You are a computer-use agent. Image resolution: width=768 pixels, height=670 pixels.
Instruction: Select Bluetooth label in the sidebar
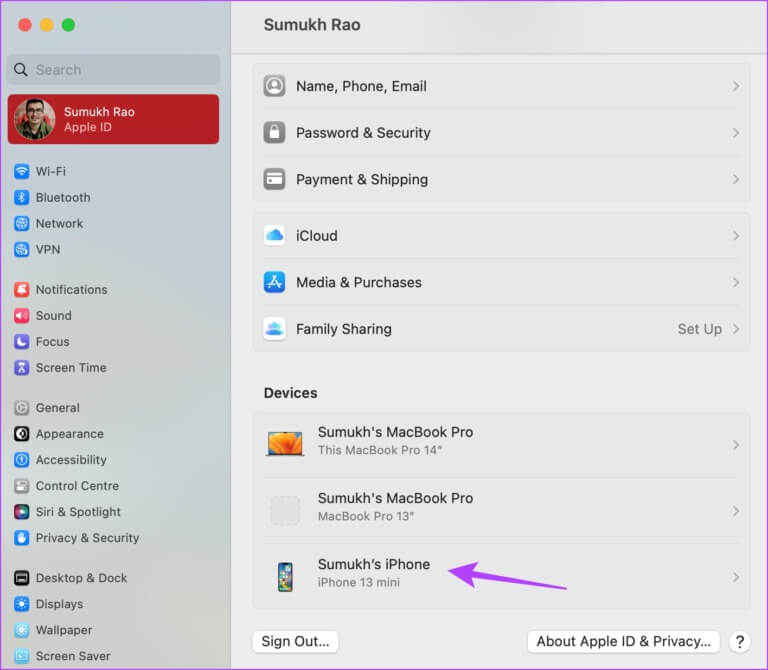[x=63, y=197]
